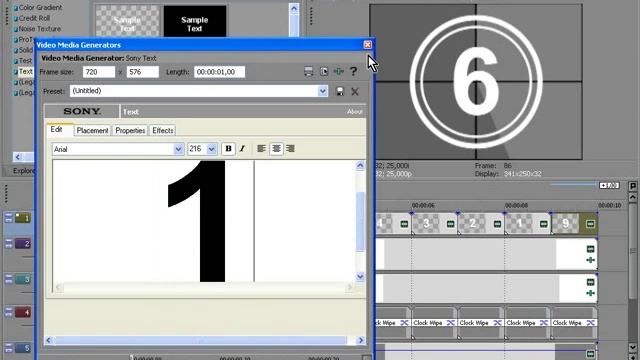Open generated media icon on clip 2
This screenshot has height=360, width=640.
[497, 224]
